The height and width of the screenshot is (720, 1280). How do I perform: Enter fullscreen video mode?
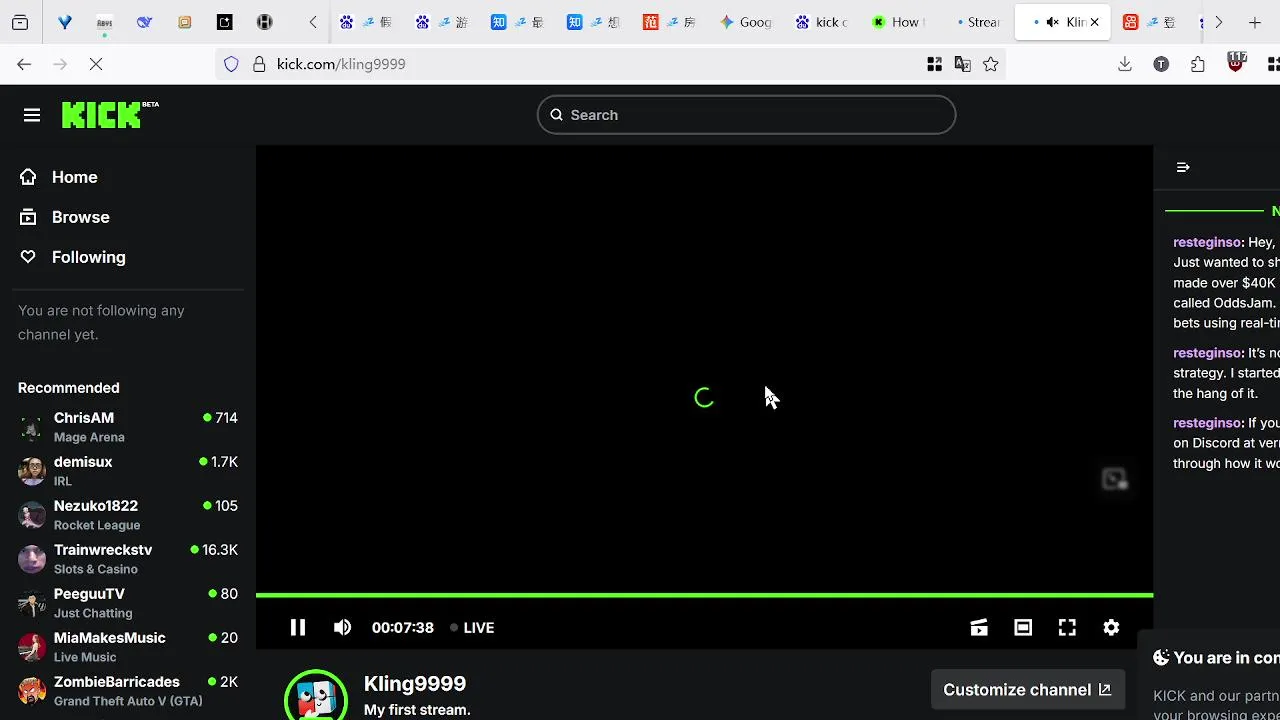click(1067, 627)
